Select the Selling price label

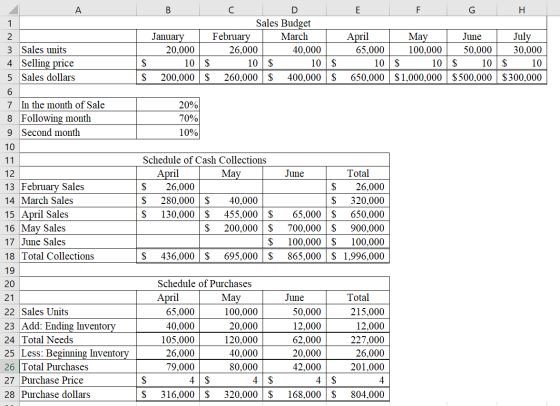(x=78, y=63)
